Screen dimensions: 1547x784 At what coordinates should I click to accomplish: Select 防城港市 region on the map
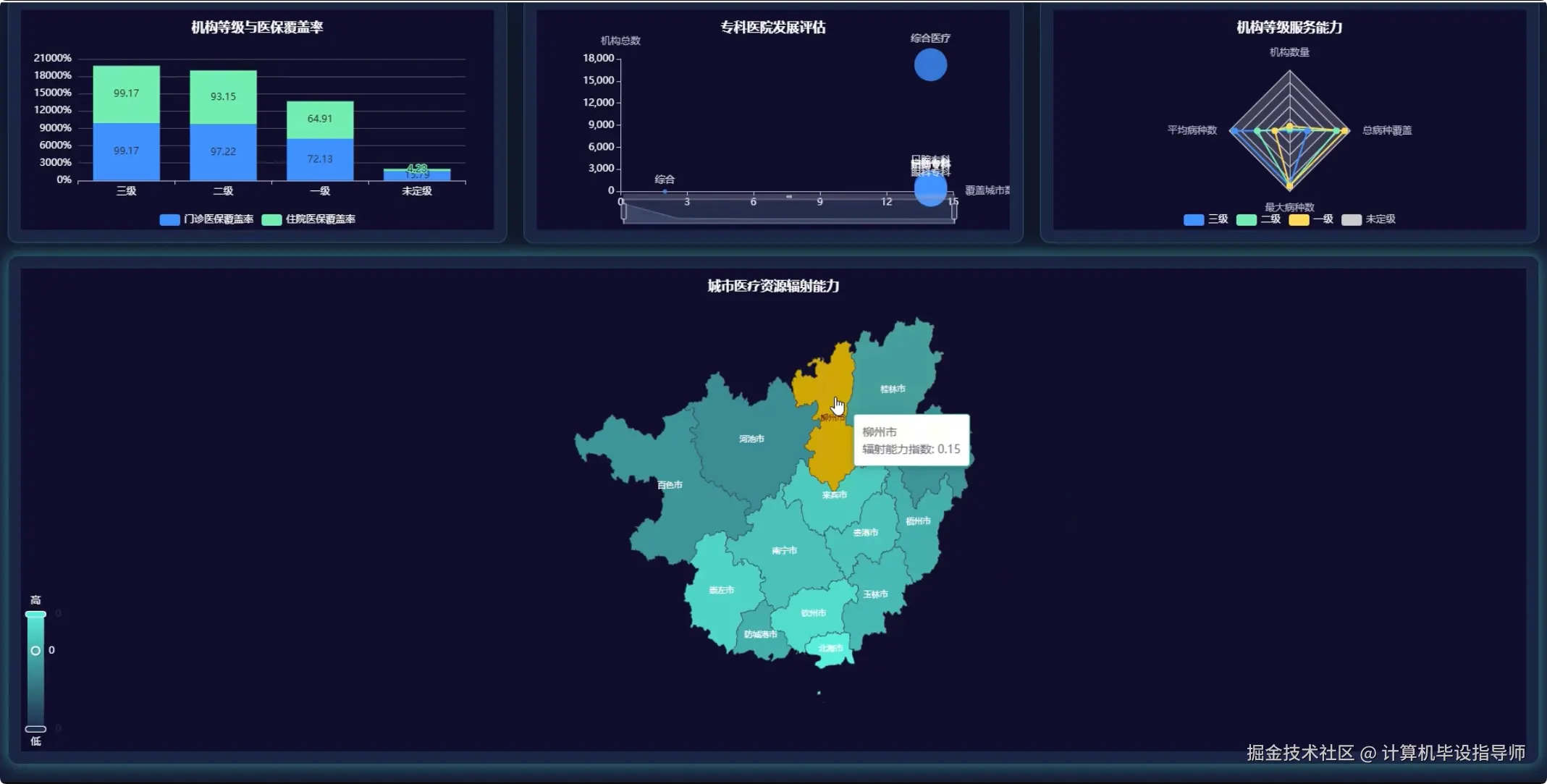(x=760, y=635)
